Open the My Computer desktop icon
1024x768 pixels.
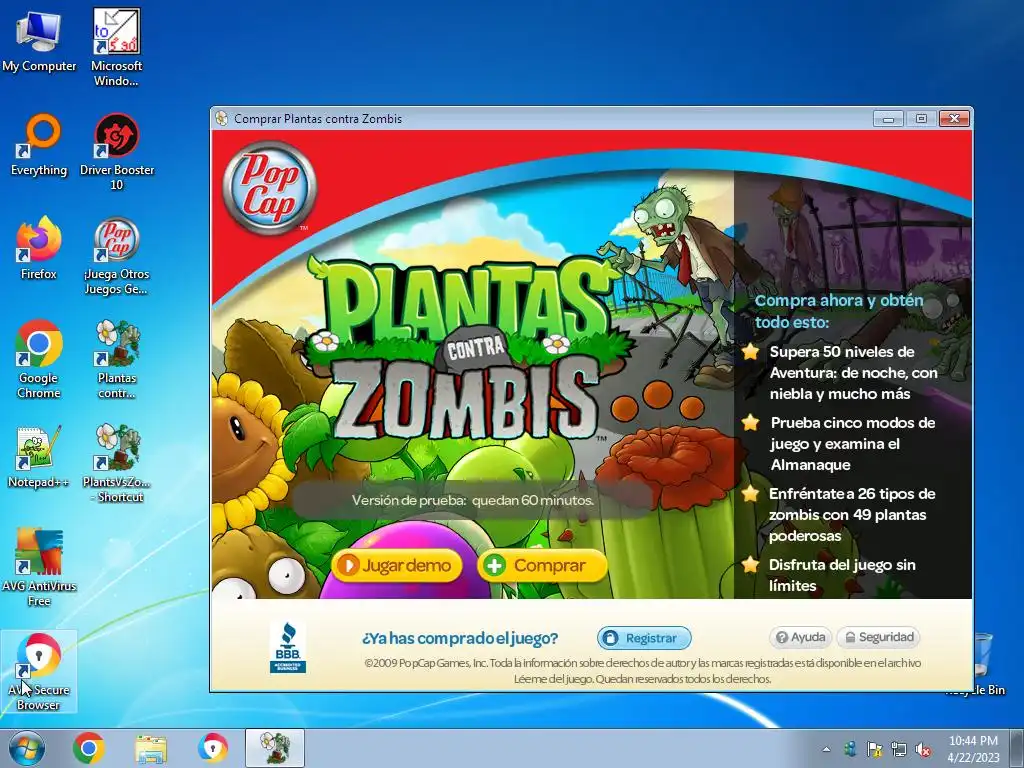pos(39,41)
